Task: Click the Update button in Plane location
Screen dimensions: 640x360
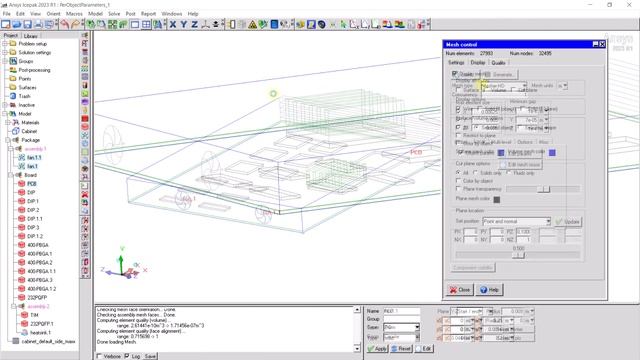Action: 568,222
